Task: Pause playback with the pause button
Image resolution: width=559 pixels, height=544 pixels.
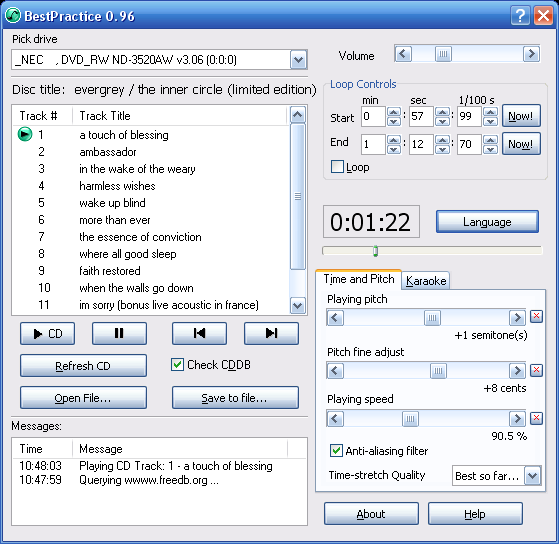Action: (119, 333)
